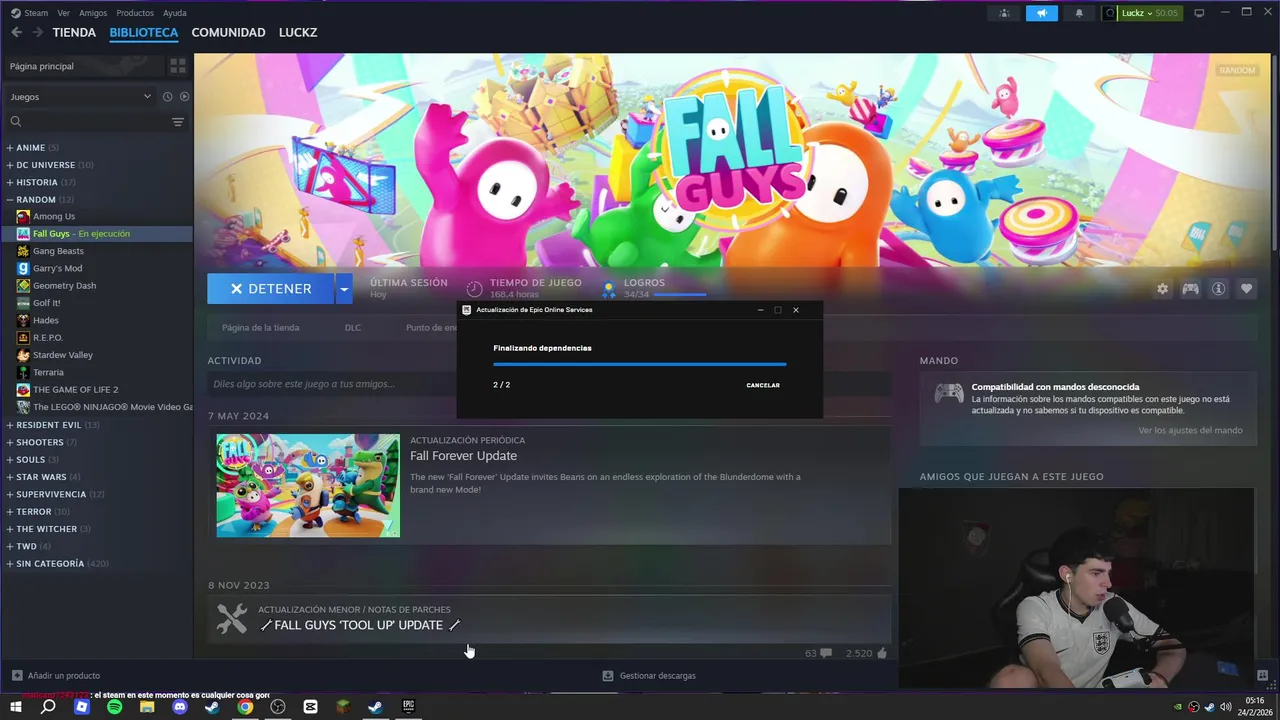Viewport: 1280px width, 720px height.
Task: Stop Fall Guys with the Detener button
Action: click(270, 289)
